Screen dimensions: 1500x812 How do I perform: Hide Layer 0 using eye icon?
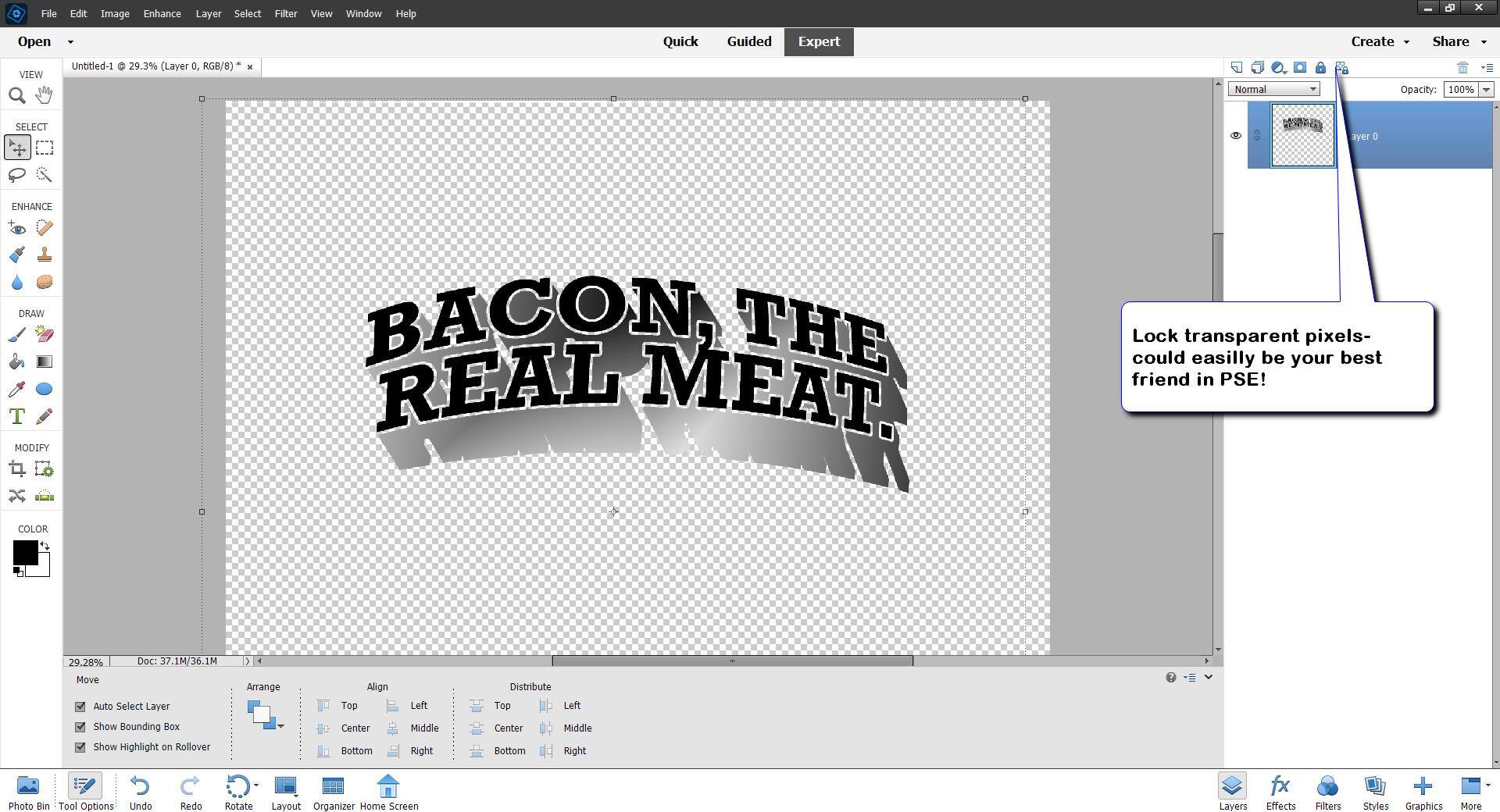[1235, 136]
